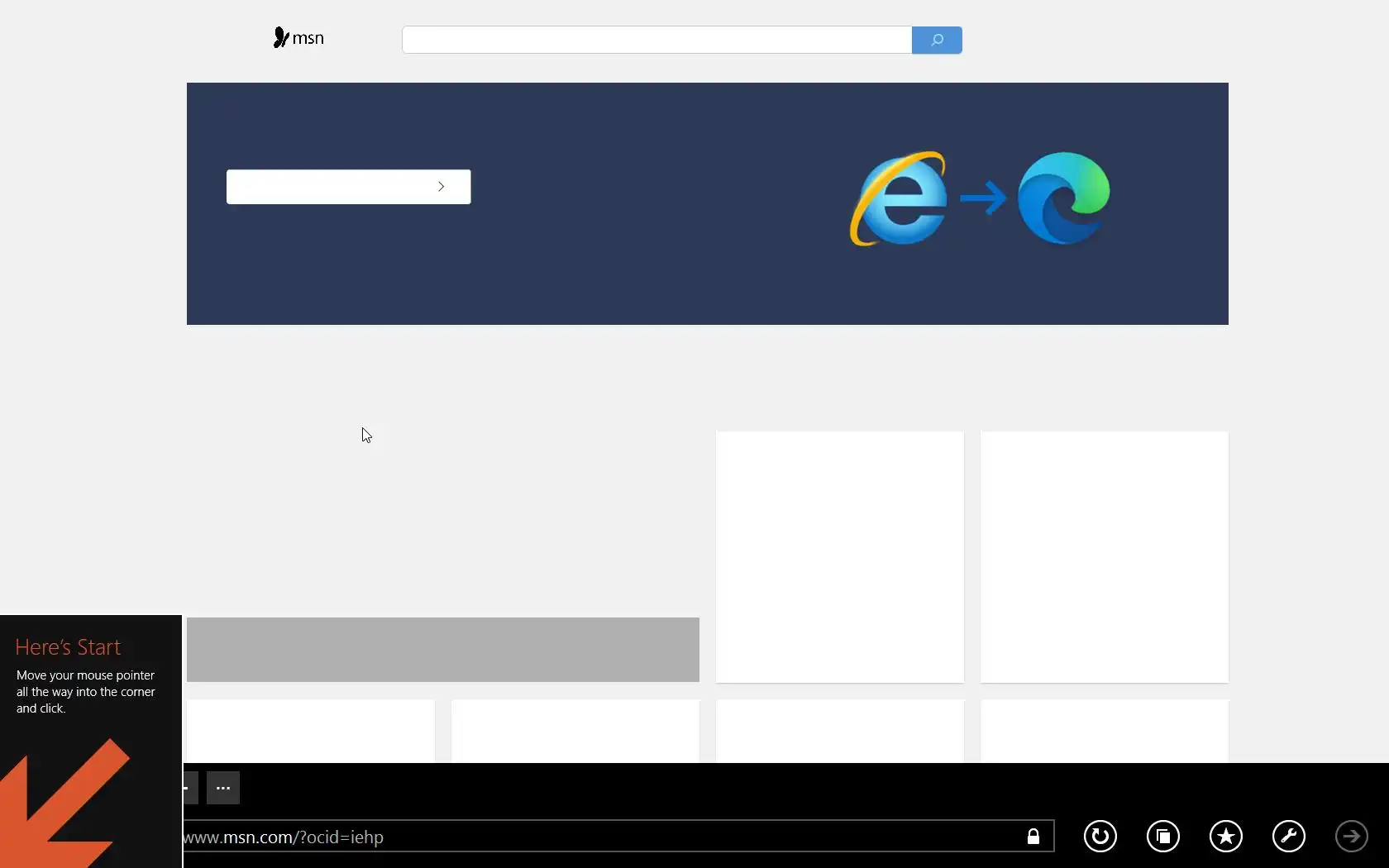This screenshot has width=1389, height=868.
Task: Open the tab tools ellipsis button
Action: click(x=223, y=788)
